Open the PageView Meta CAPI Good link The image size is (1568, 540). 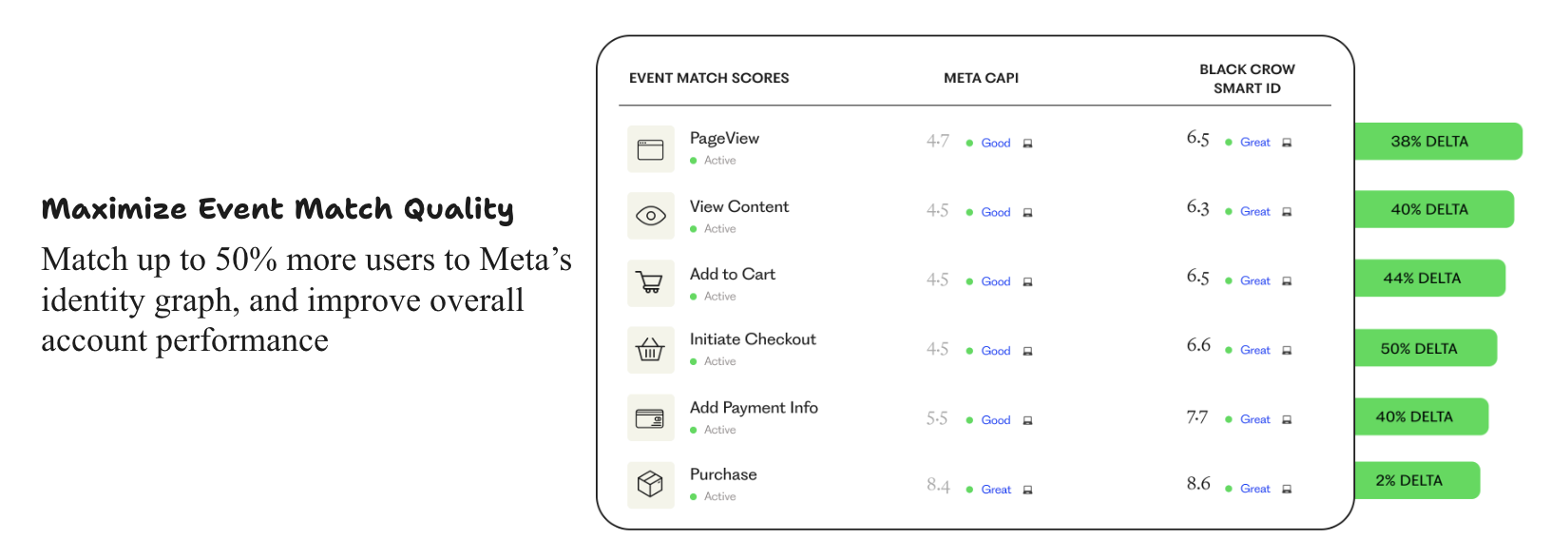point(995,144)
